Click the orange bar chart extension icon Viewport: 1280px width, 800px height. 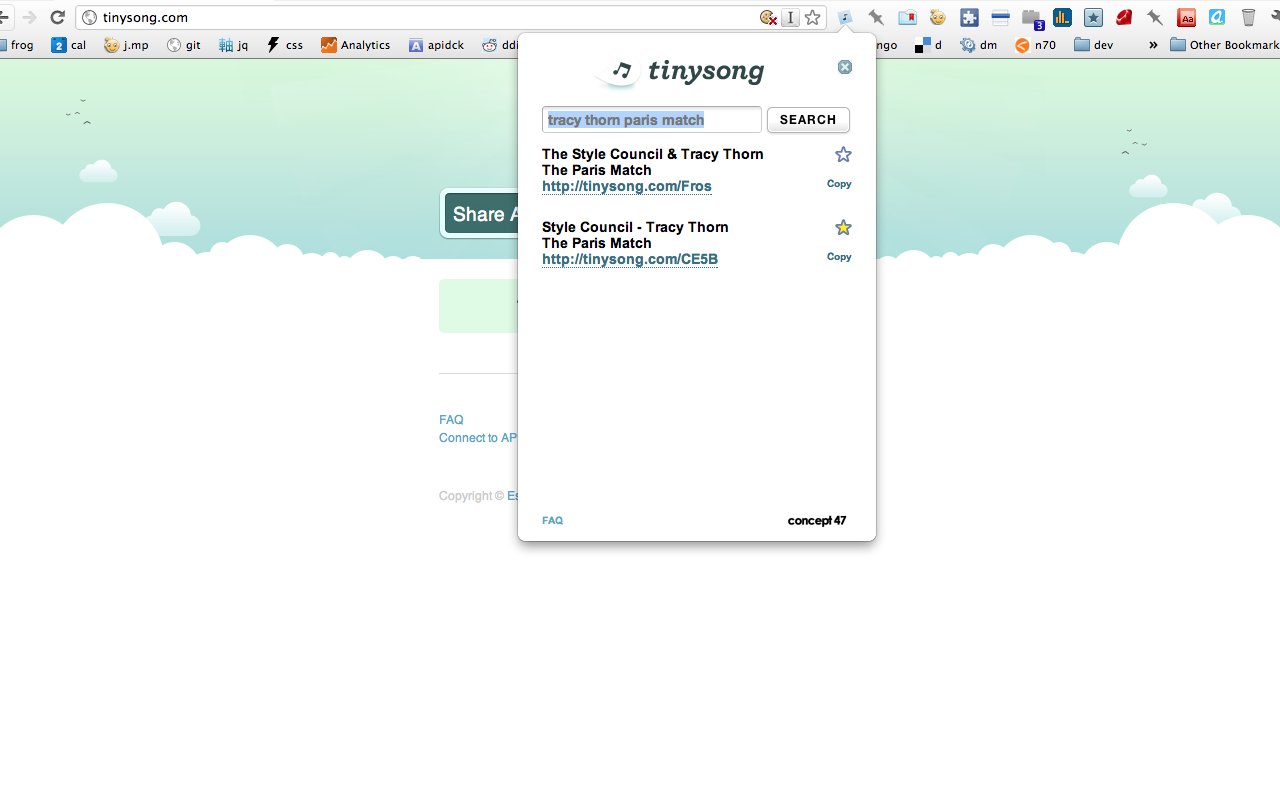pyautogui.click(x=1062, y=17)
